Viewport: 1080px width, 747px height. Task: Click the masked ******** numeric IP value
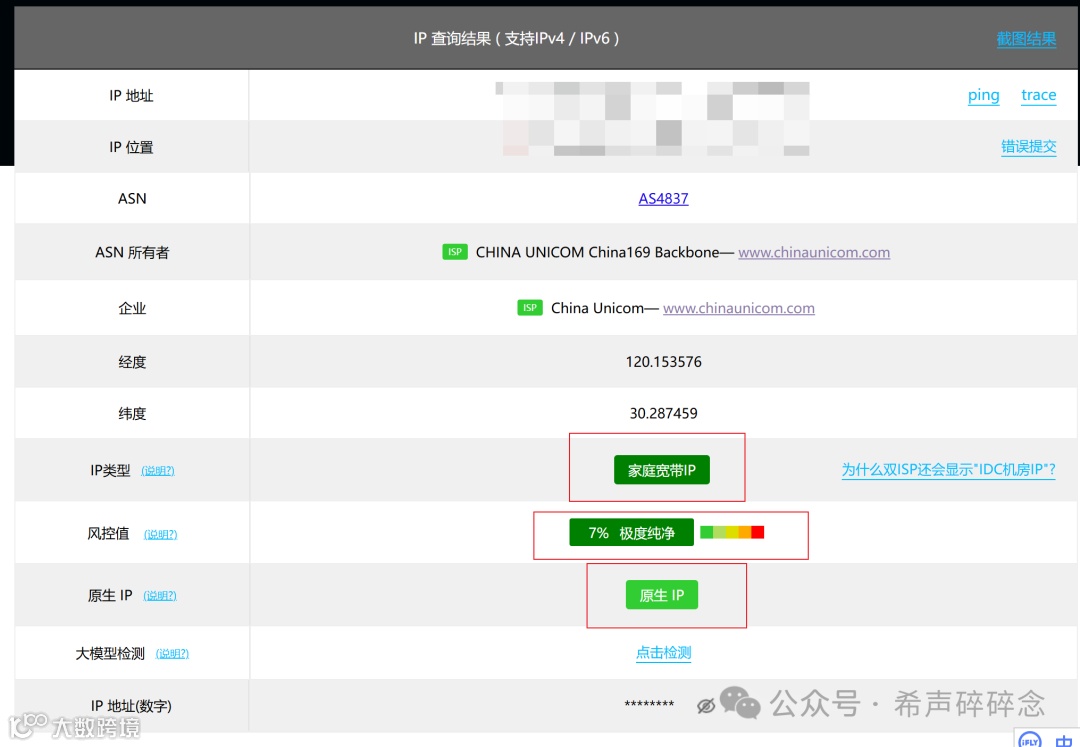tap(649, 704)
